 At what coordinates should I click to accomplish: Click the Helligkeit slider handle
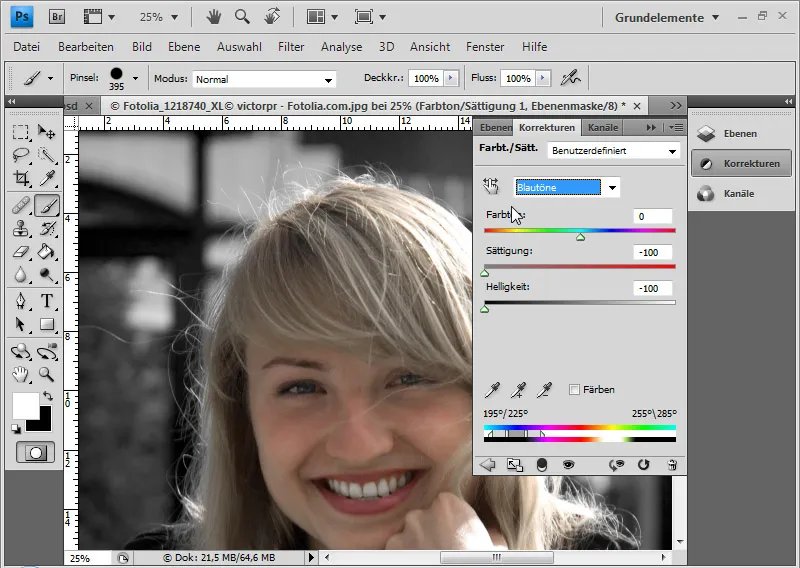pos(485,309)
